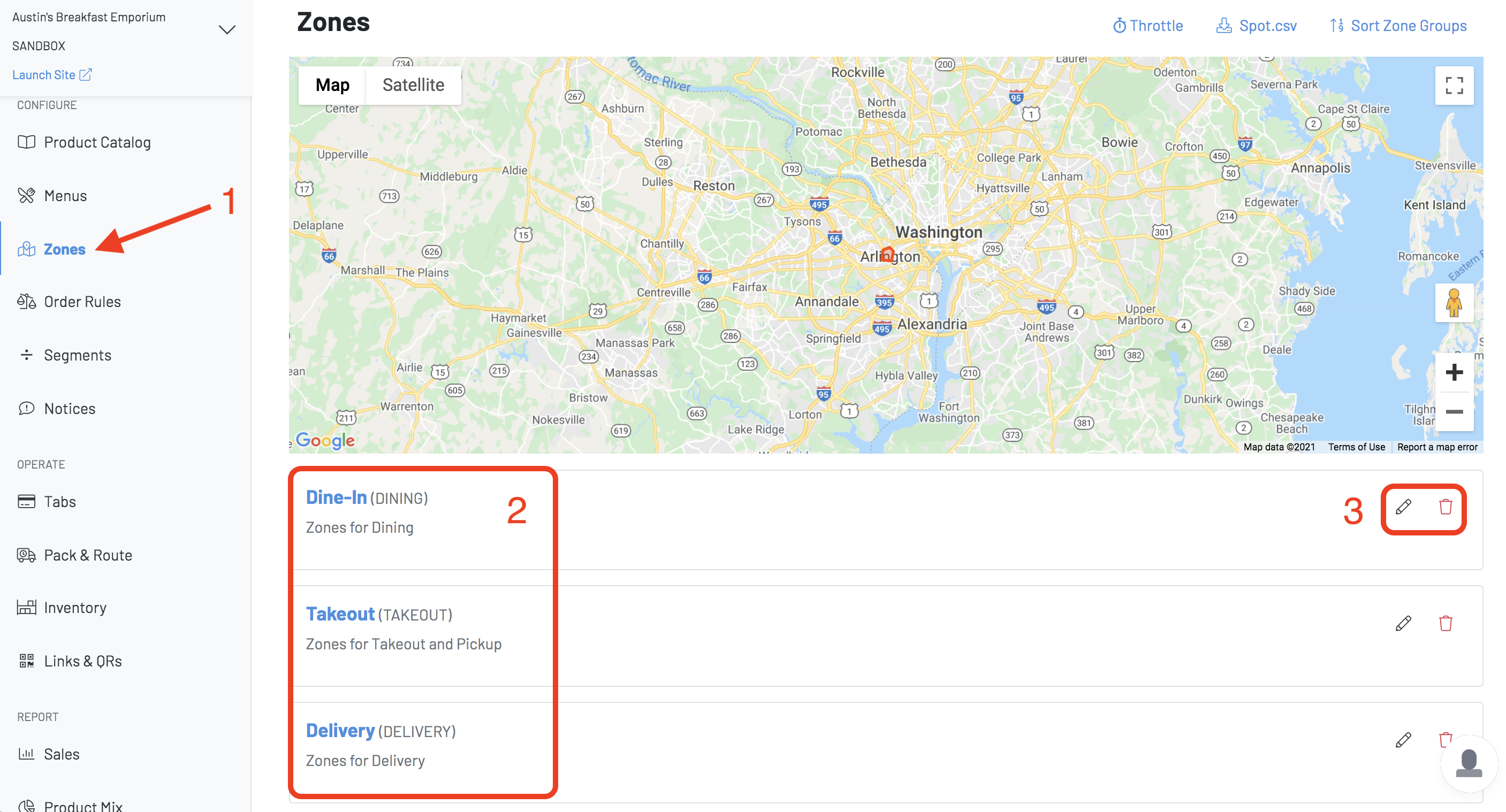Select the Map view type
The width and height of the screenshot is (1506, 812).
tap(332, 85)
